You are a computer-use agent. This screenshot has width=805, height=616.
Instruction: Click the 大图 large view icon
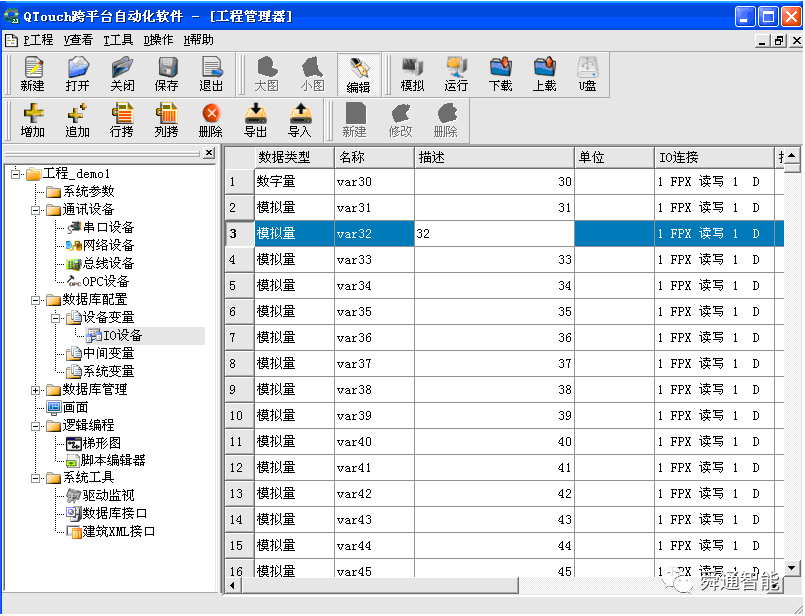coord(267,74)
